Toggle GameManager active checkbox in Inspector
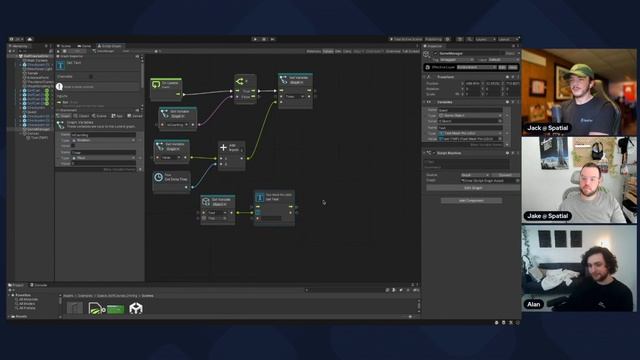 click(435, 53)
